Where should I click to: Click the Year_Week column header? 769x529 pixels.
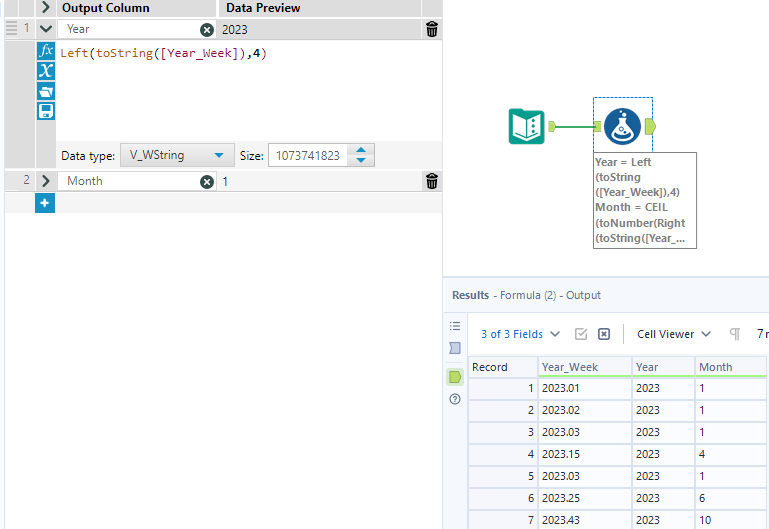pyautogui.click(x=585, y=367)
